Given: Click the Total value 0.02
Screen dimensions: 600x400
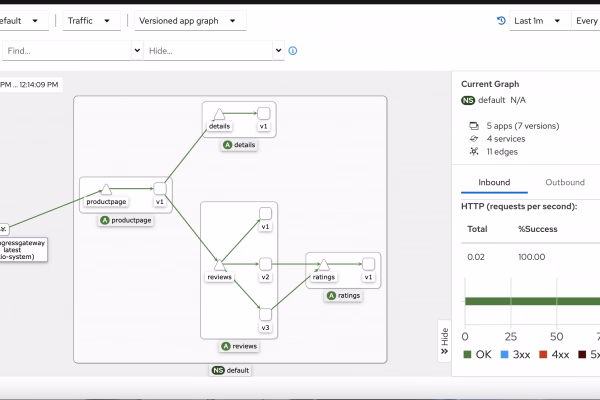Looking at the screenshot, I should pyautogui.click(x=476, y=257).
